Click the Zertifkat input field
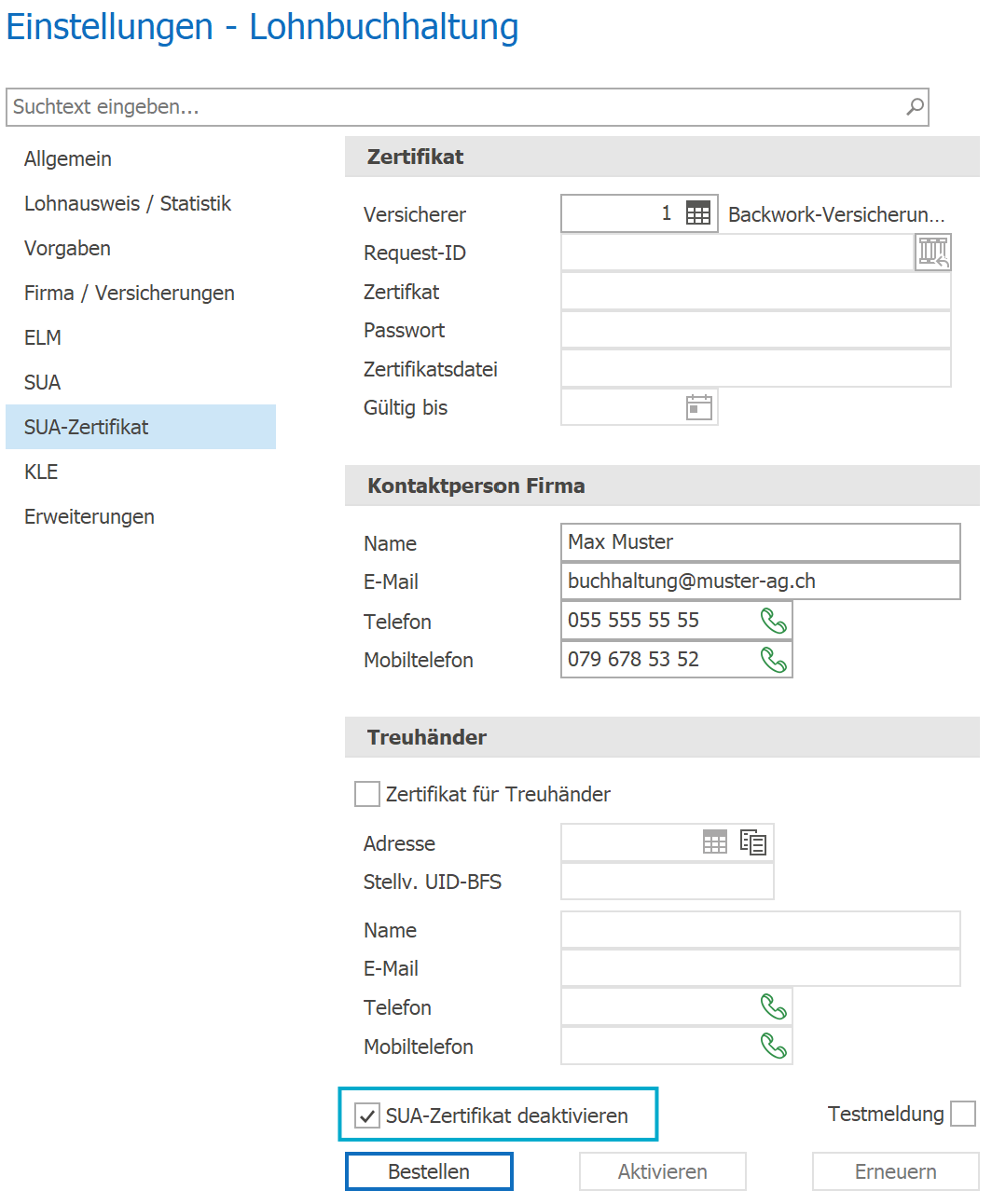Screen dimensions: 992x1204 pos(756,292)
